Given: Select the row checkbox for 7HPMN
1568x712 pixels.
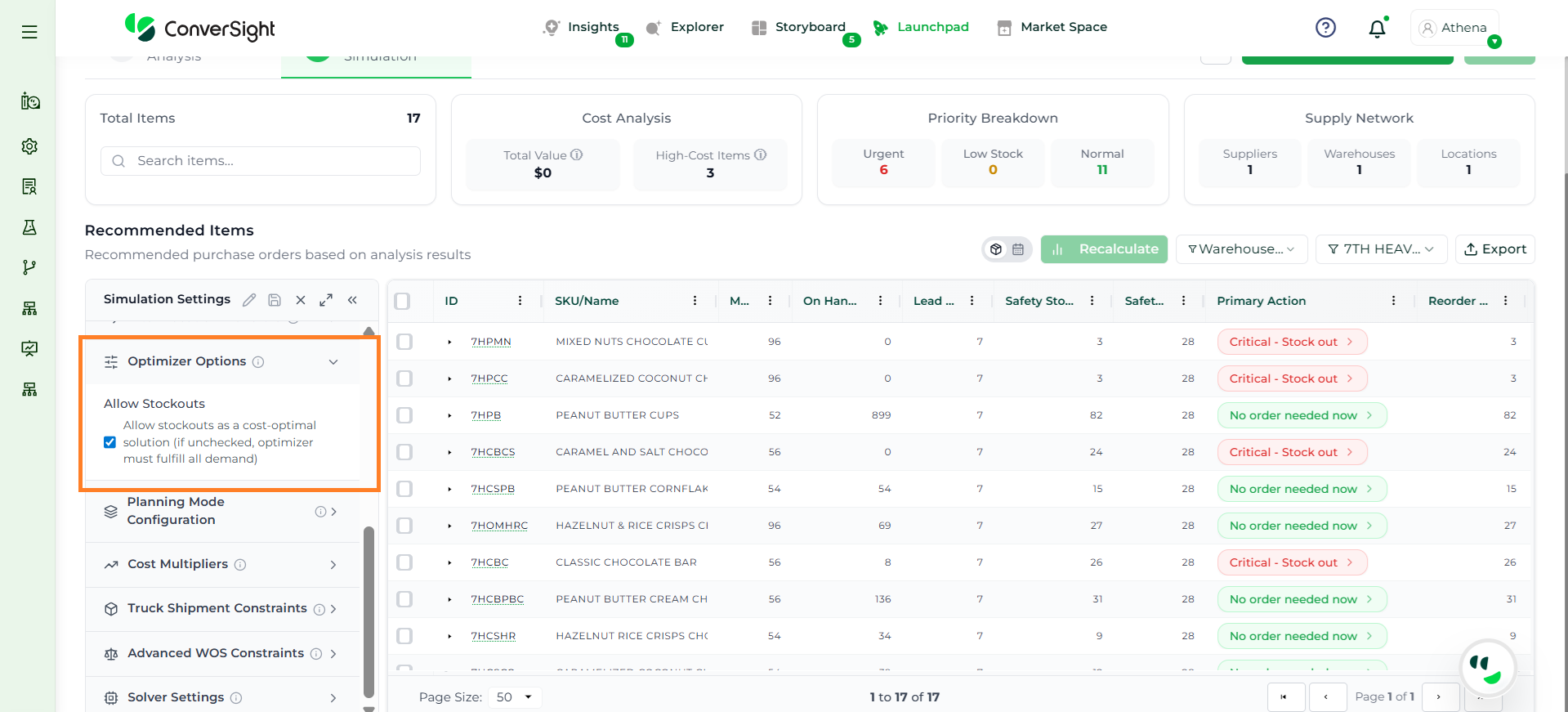Looking at the screenshot, I should pos(404,342).
